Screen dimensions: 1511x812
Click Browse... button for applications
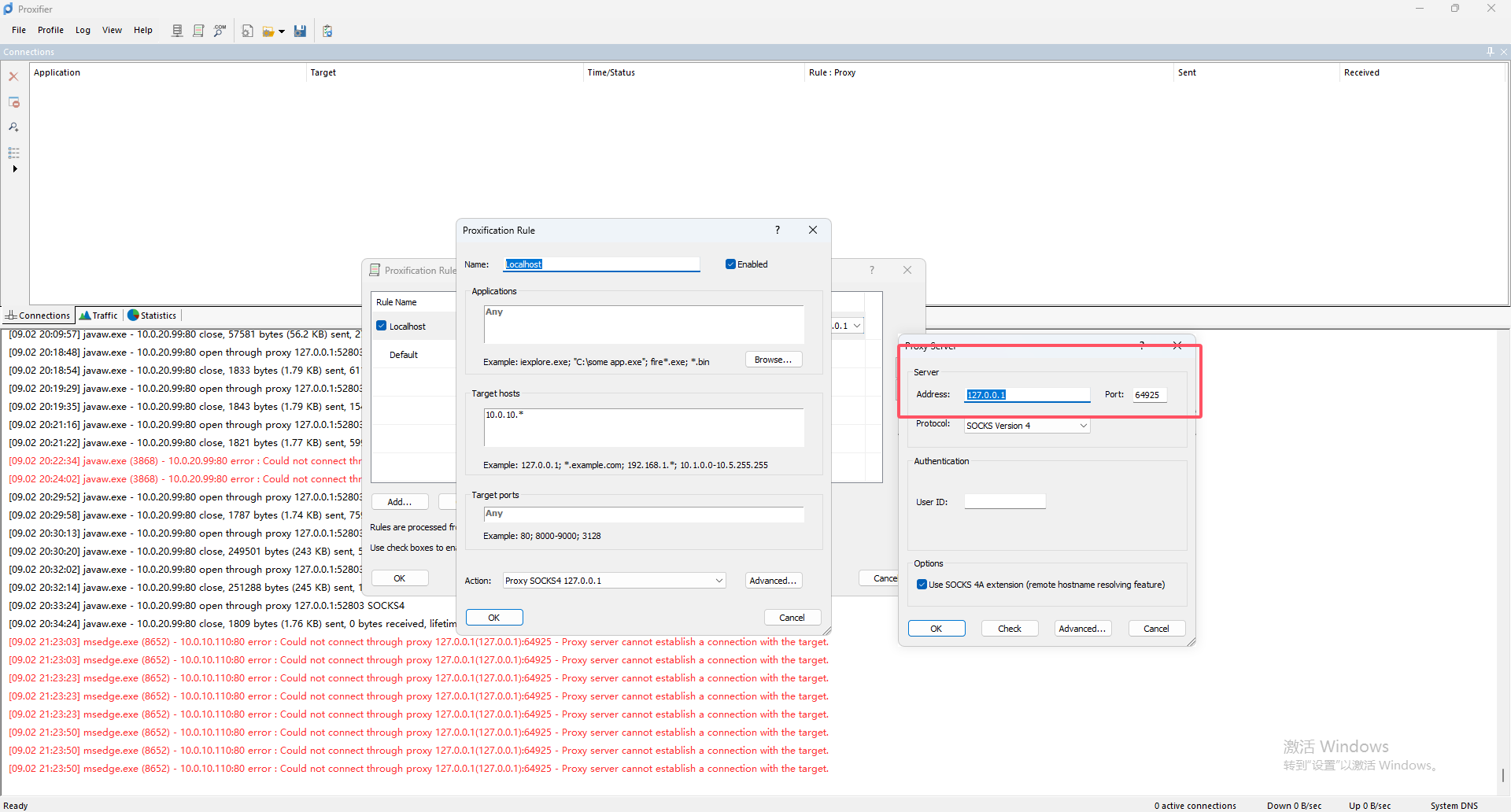pos(773,360)
